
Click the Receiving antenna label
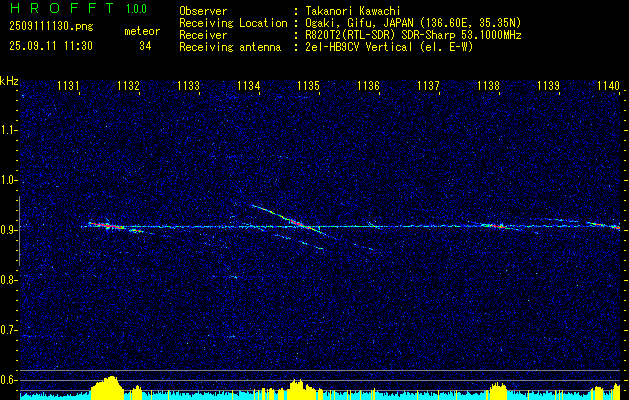click(x=230, y=47)
